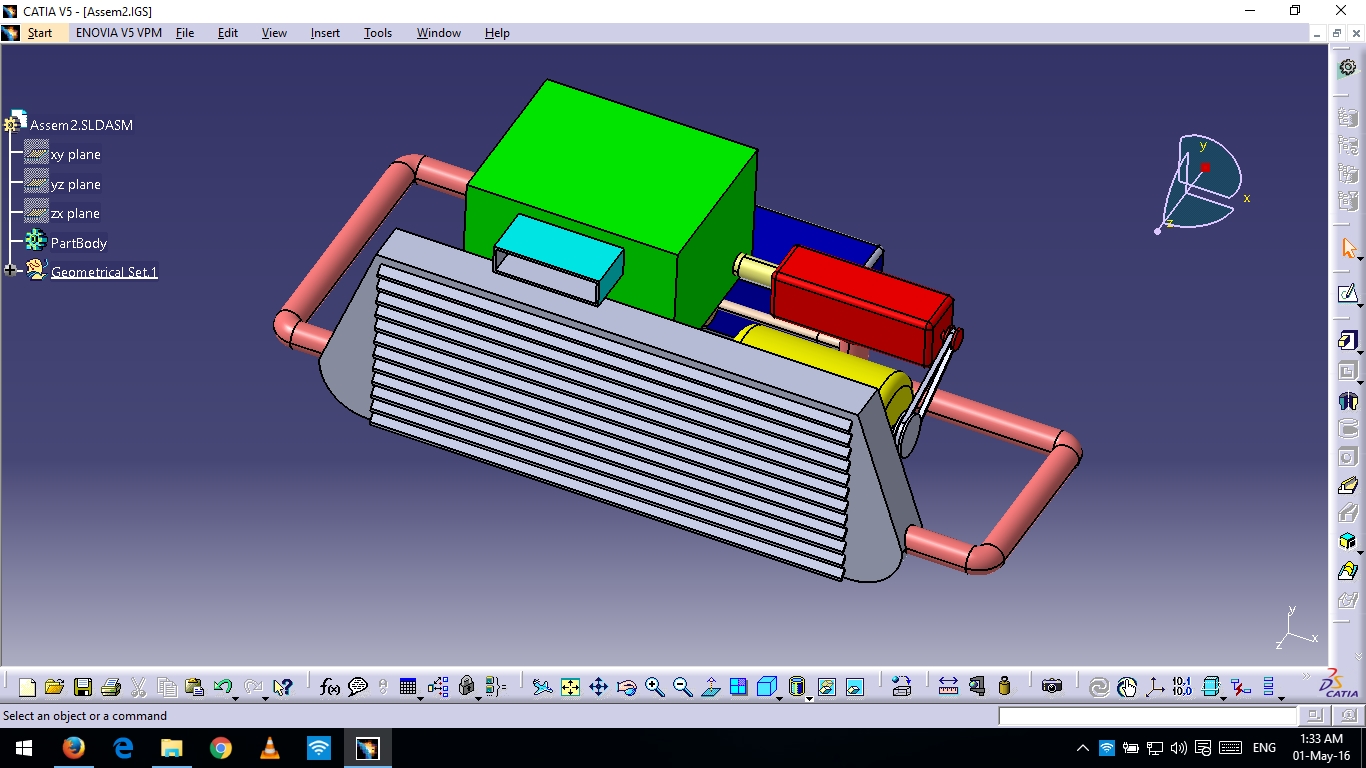The image size is (1366, 768).
Task: Activate the Pan view tool
Action: [x=598, y=686]
